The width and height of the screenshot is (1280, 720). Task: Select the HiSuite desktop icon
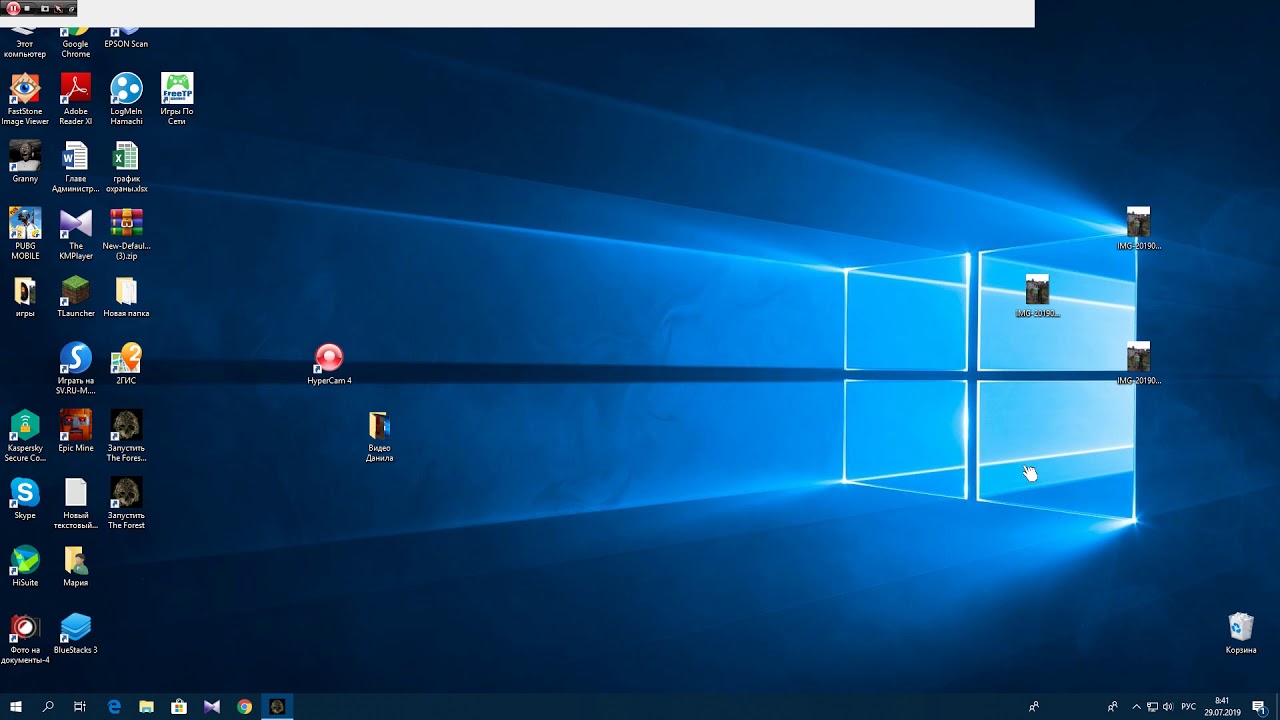(25, 565)
